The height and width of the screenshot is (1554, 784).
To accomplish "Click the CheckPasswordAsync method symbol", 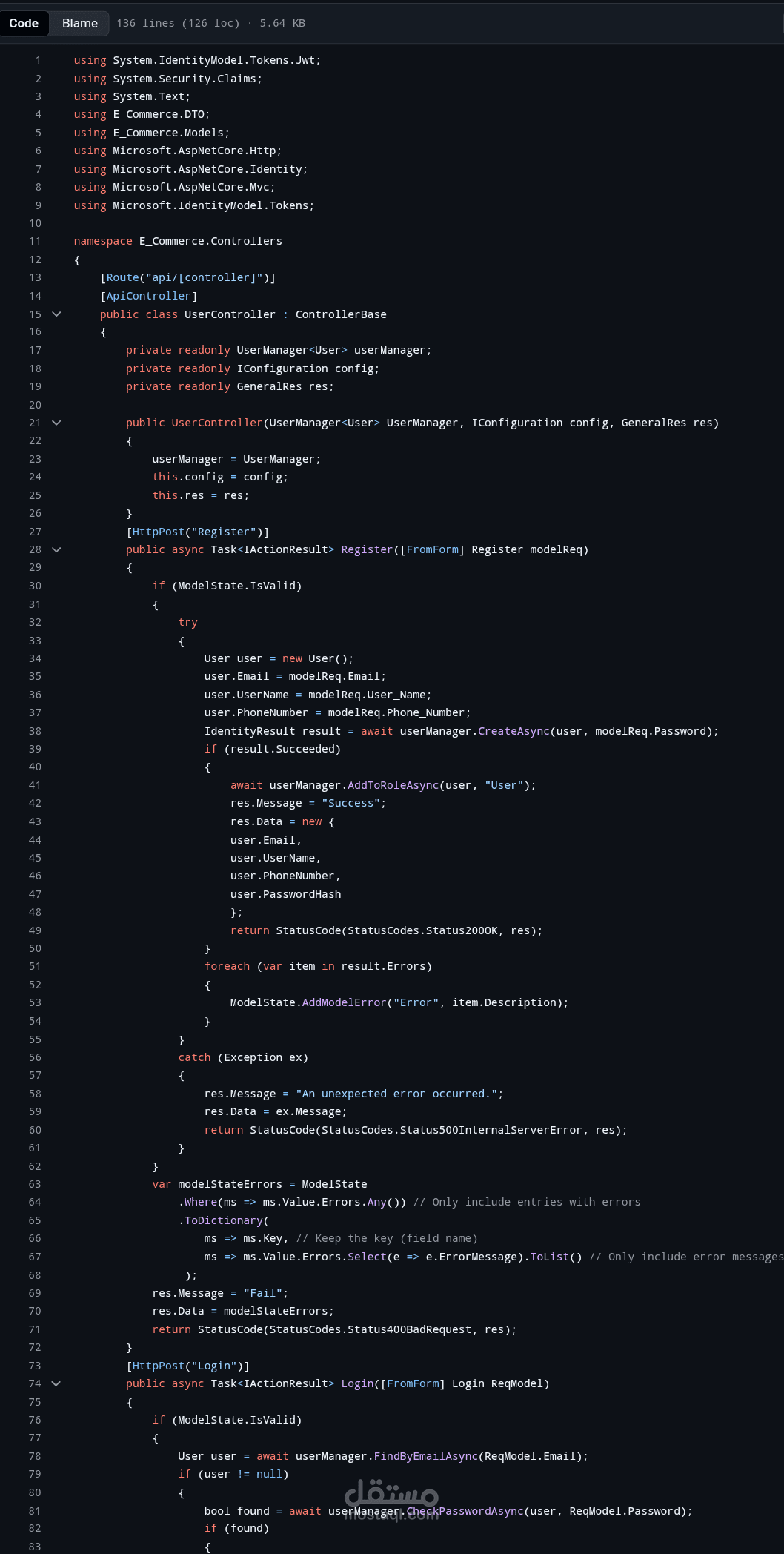I will (x=465, y=1511).
